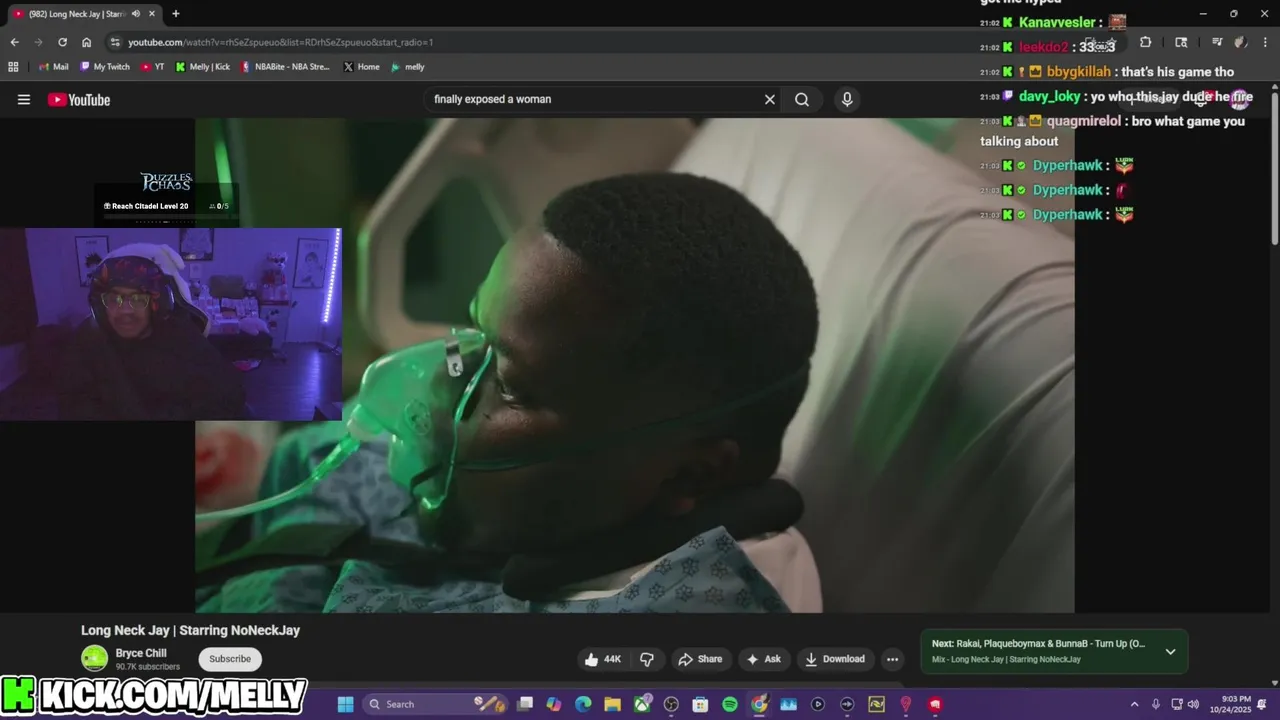Screen dimensions: 1280x720
Task: Go to YouTube home via logo
Action: click(78, 99)
